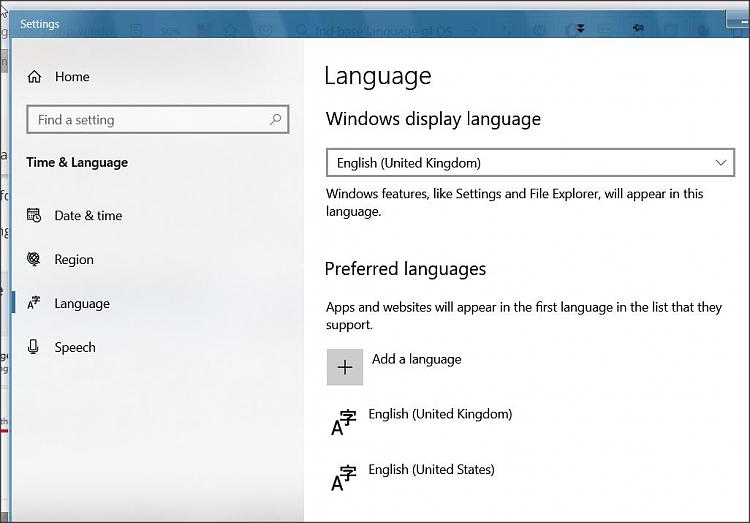750x523 pixels.
Task: Click the Add a language plus button
Action: (x=345, y=367)
